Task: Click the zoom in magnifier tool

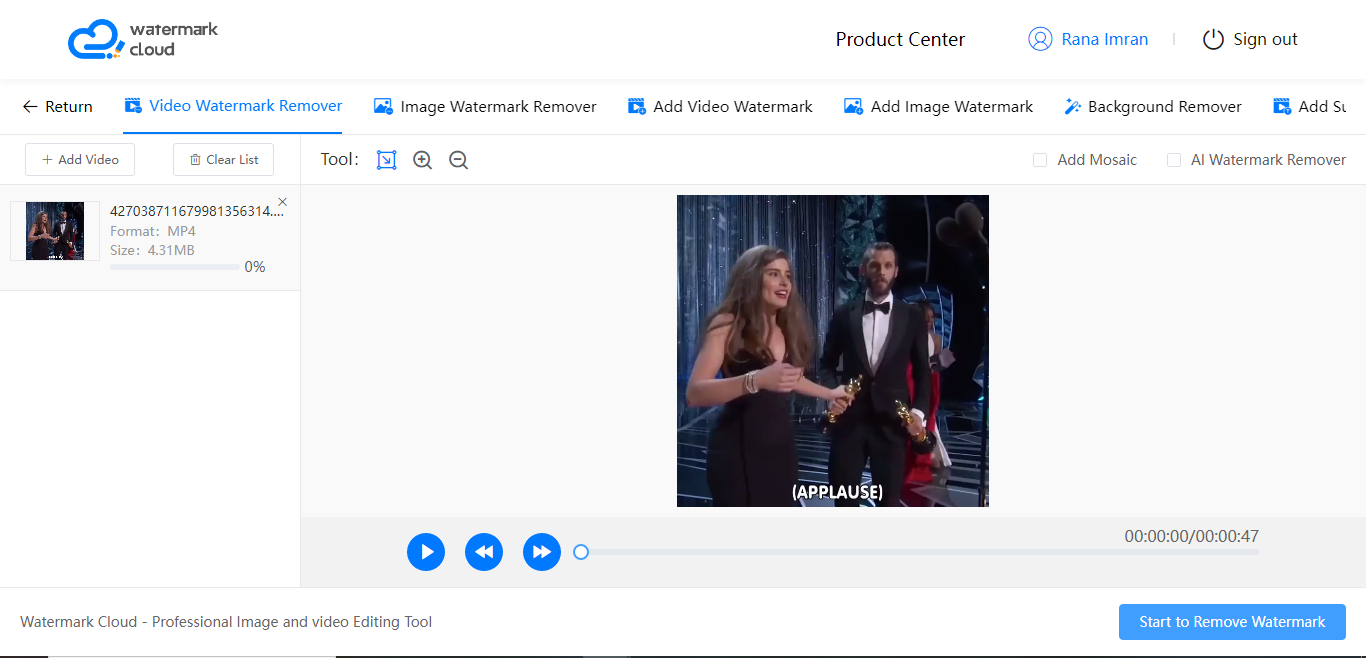Action: tap(423, 160)
